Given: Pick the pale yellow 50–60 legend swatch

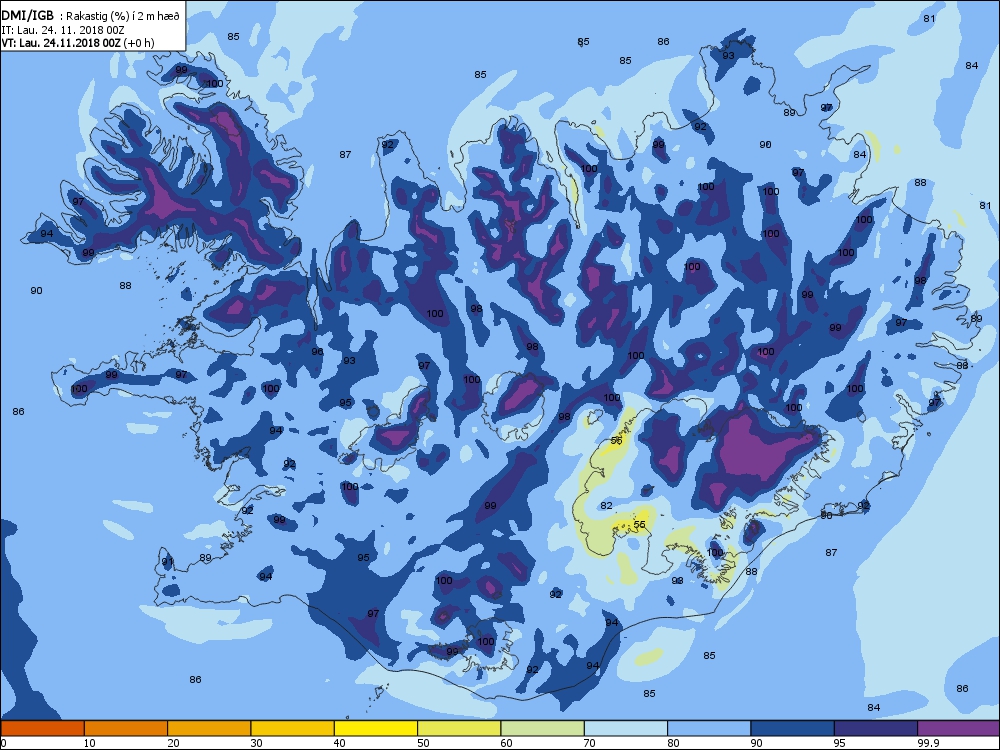Looking at the screenshot, I should point(459,728).
